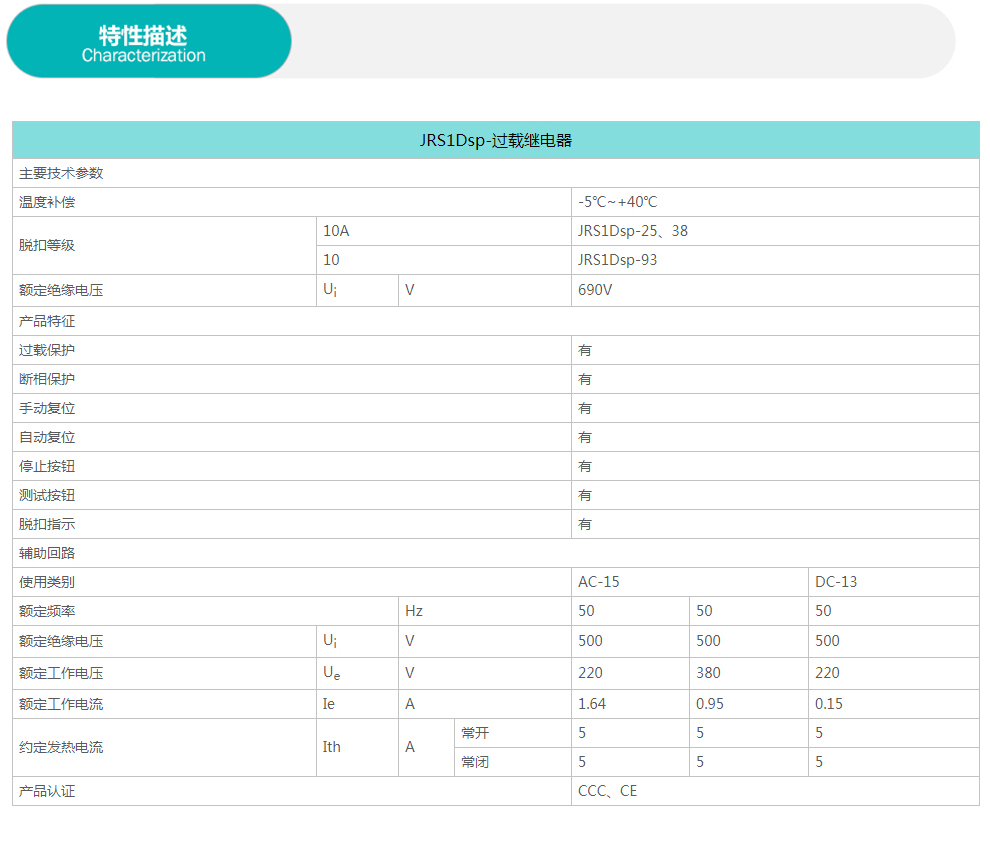The height and width of the screenshot is (846, 990).
Task: Select the 约定发热电流 label
Action: (61, 748)
